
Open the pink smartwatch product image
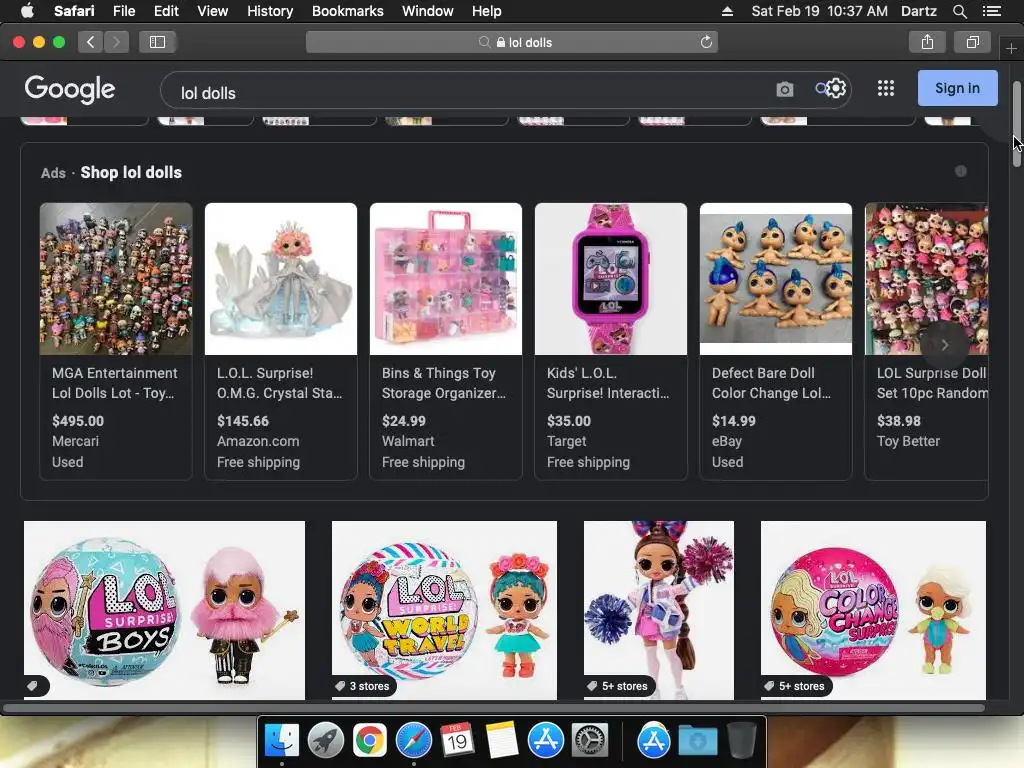[611, 279]
